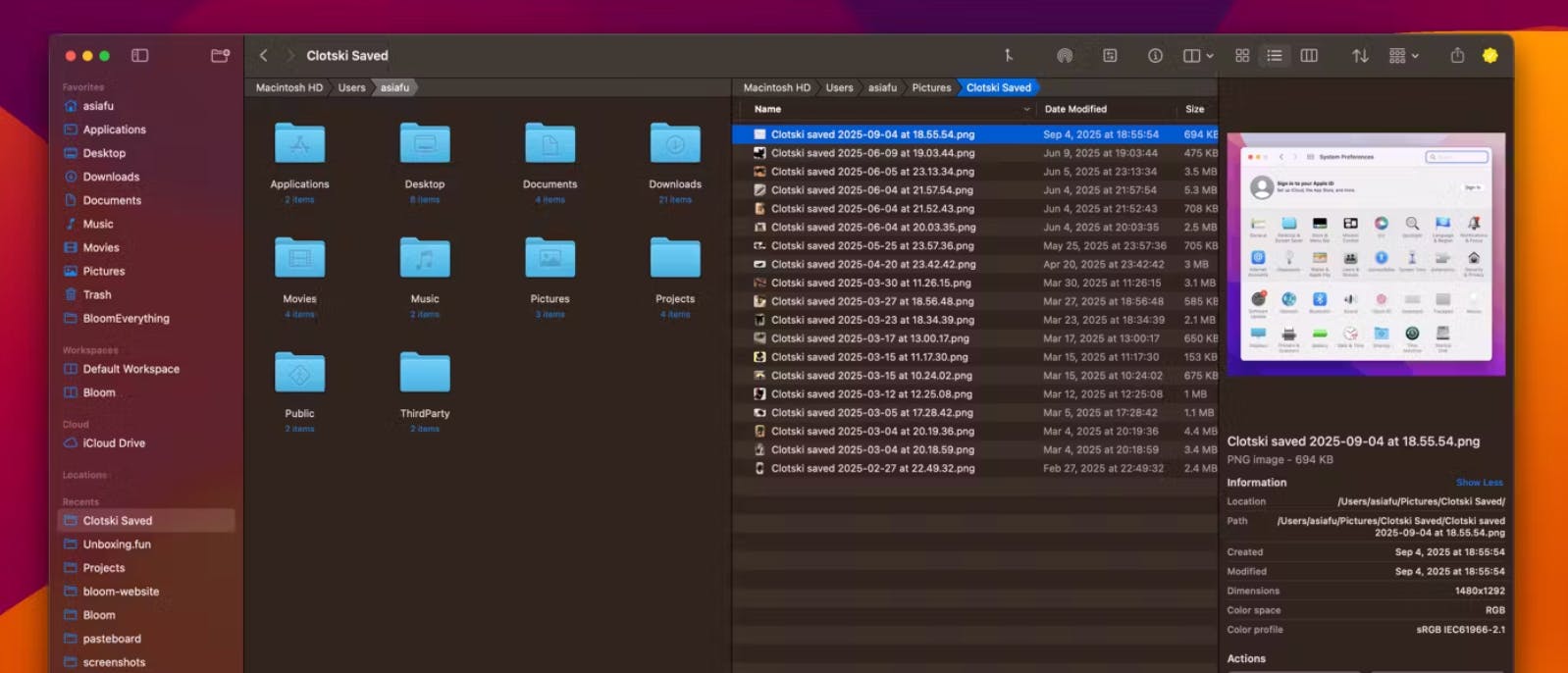This screenshot has height=673, width=1568.
Task: Open the Projects folder icon in grid
Action: click(x=675, y=259)
